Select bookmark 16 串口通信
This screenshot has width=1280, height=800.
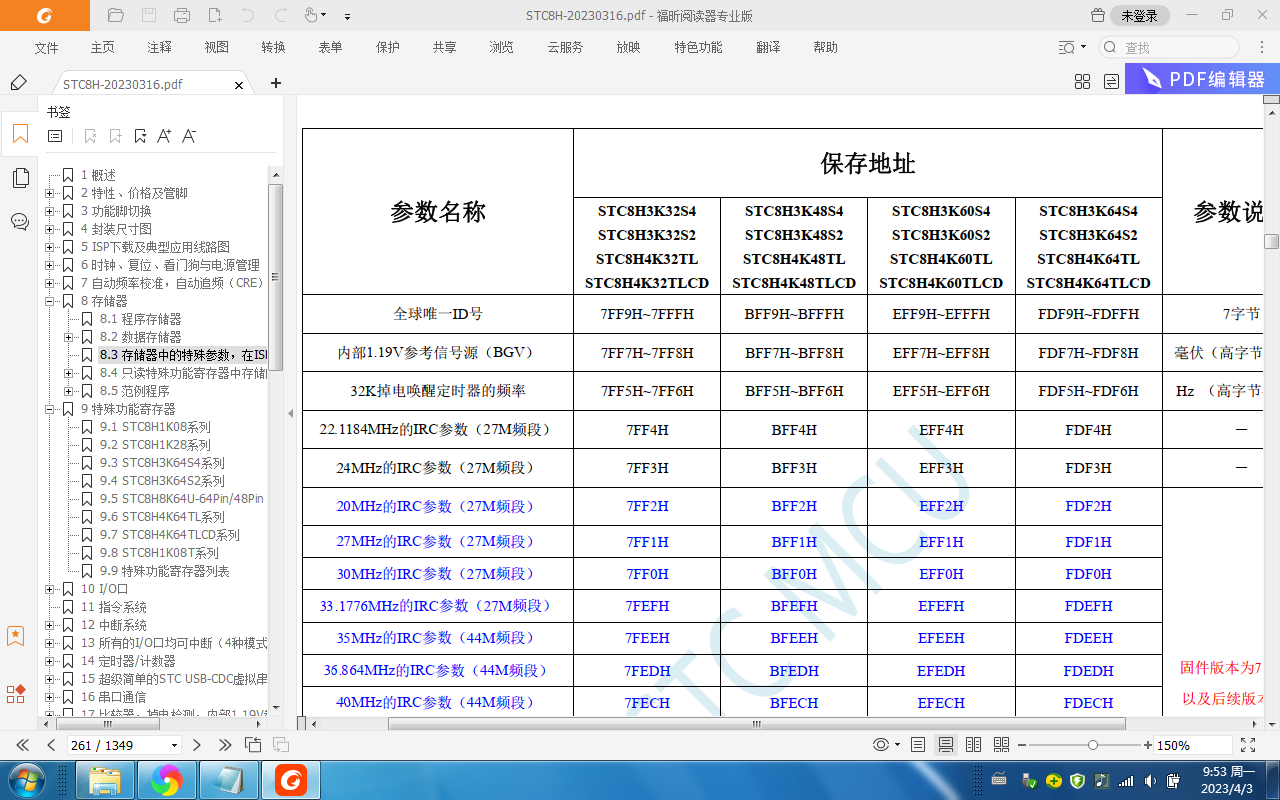pyautogui.click(x=113, y=697)
